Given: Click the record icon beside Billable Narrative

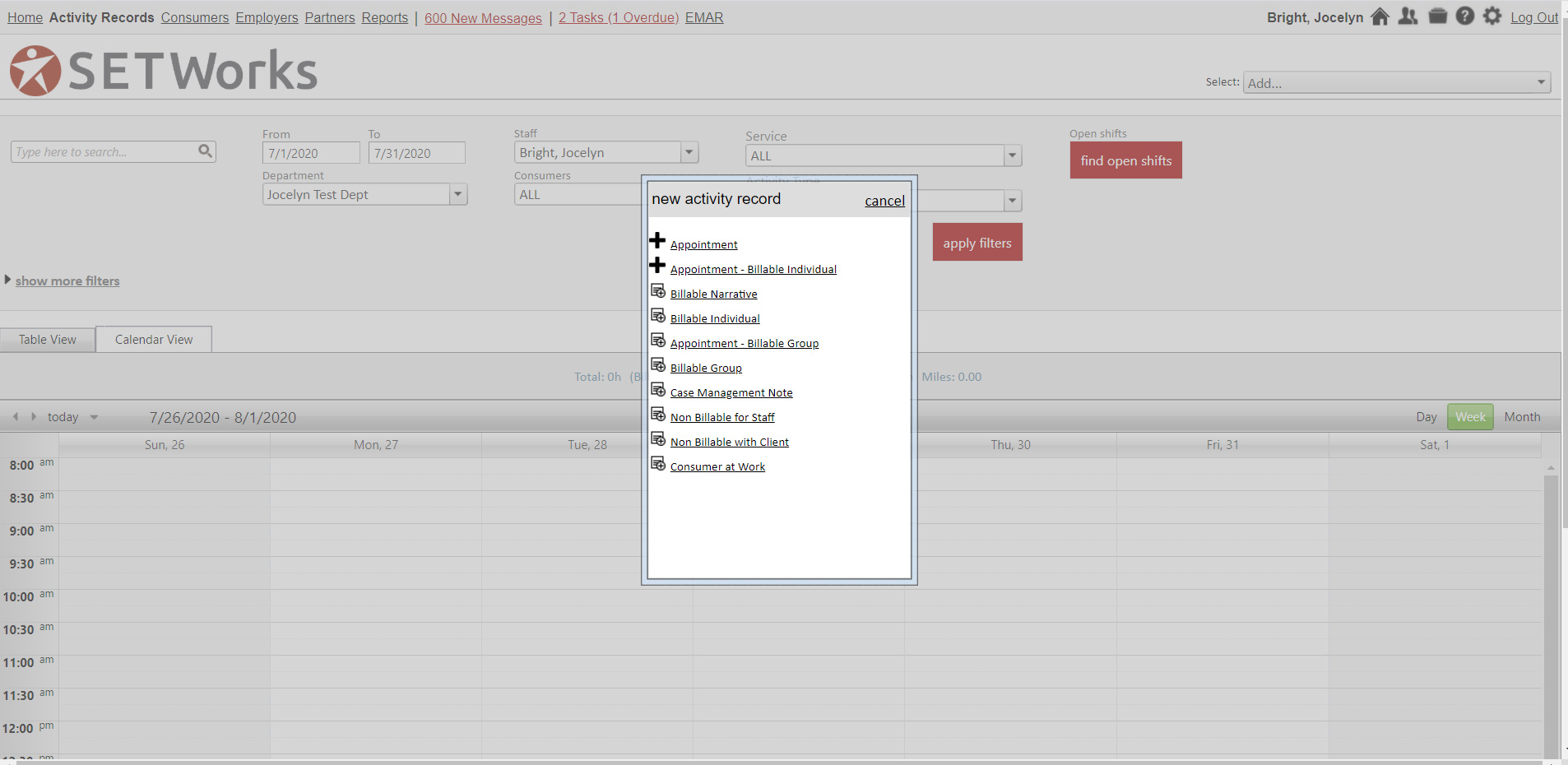Looking at the screenshot, I should 658,291.
